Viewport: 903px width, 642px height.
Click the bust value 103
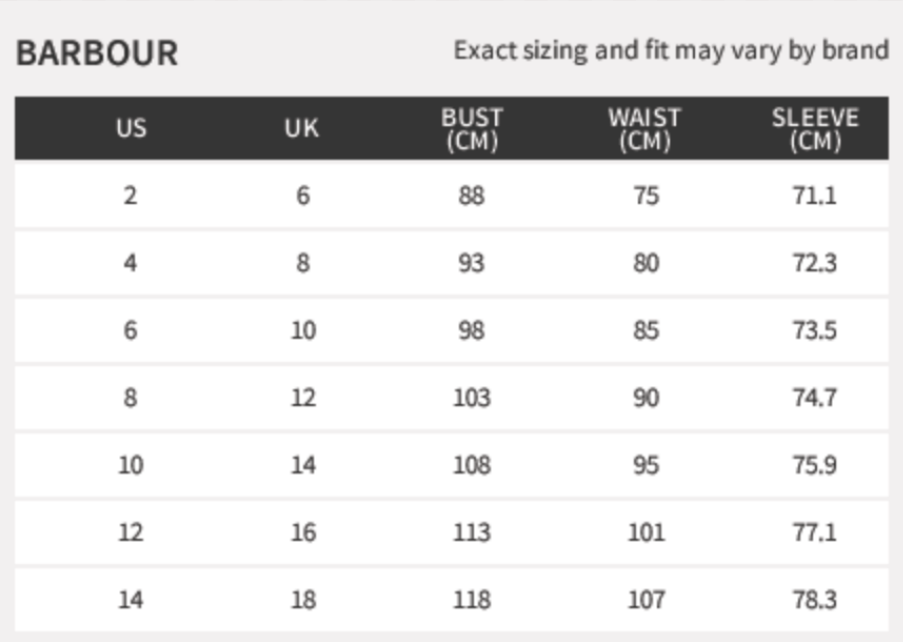[472, 398]
